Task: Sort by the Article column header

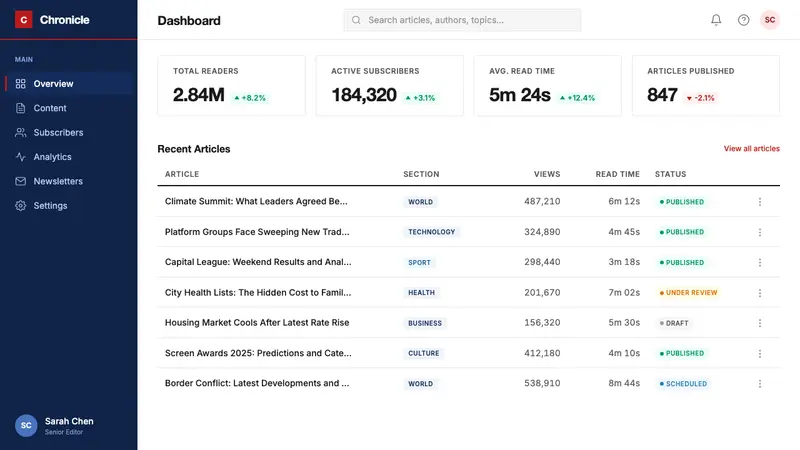Action: point(182,174)
